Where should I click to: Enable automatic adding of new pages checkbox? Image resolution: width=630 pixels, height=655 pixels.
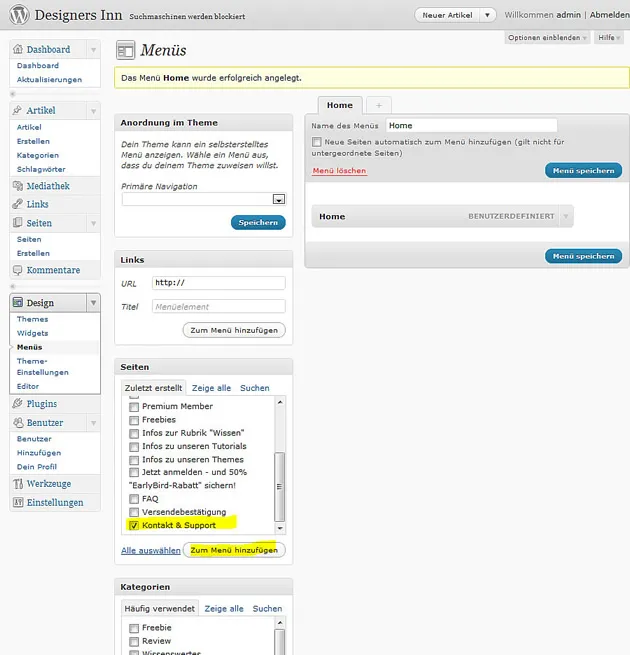[317, 142]
